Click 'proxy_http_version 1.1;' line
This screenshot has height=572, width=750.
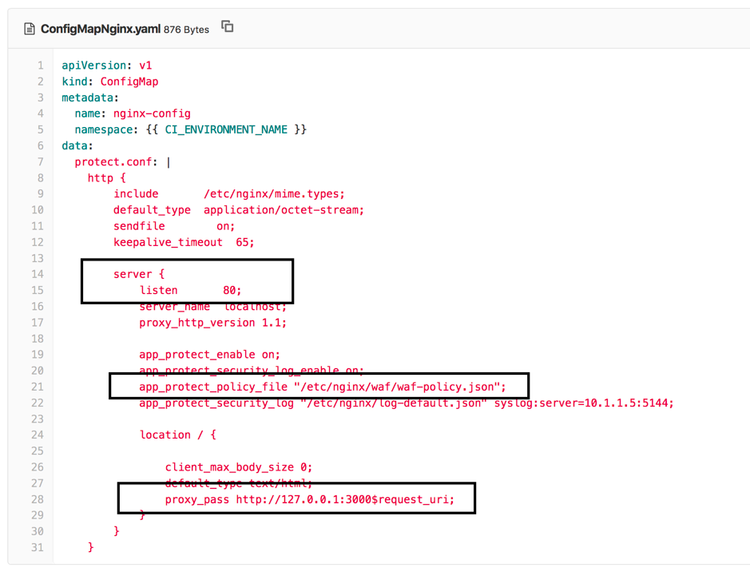point(213,323)
